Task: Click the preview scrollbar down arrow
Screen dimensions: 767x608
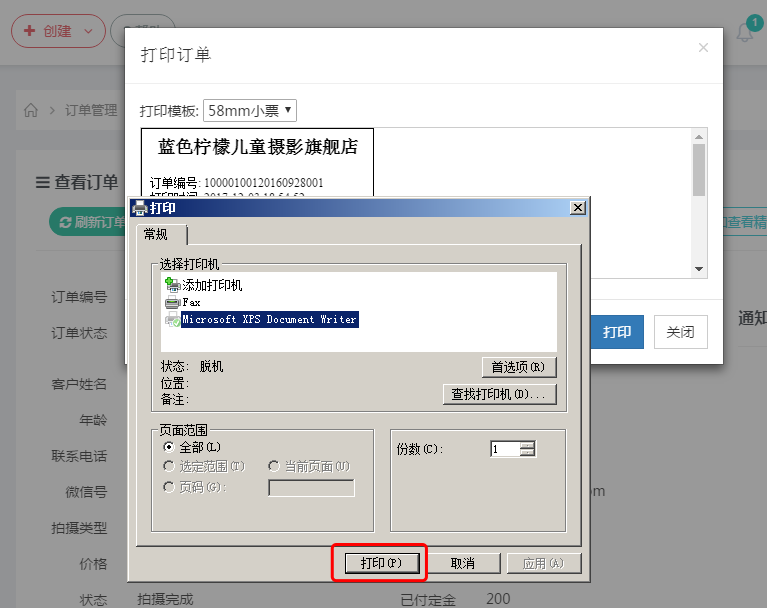Action: (x=699, y=269)
